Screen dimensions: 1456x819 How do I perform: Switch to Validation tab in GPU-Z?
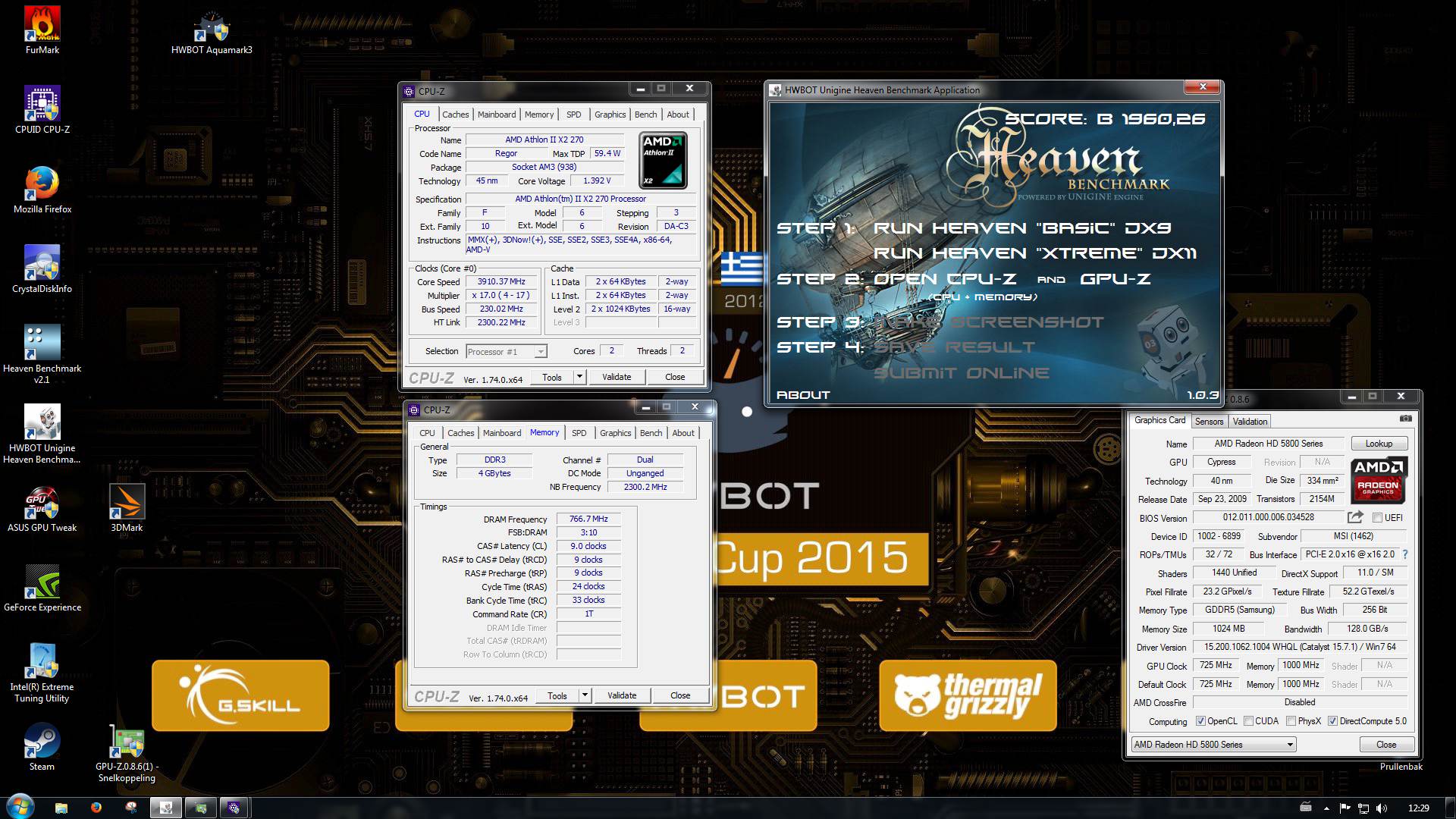1250,422
